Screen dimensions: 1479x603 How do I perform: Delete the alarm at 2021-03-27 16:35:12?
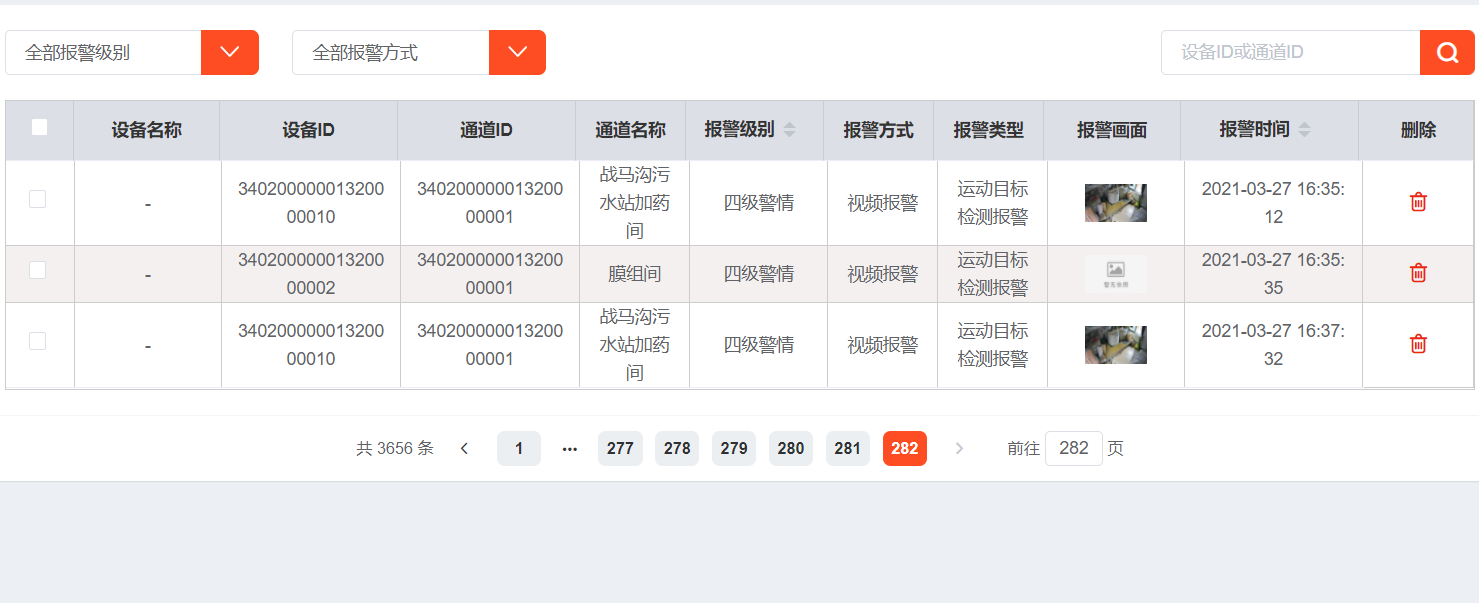click(x=1418, y=202)
